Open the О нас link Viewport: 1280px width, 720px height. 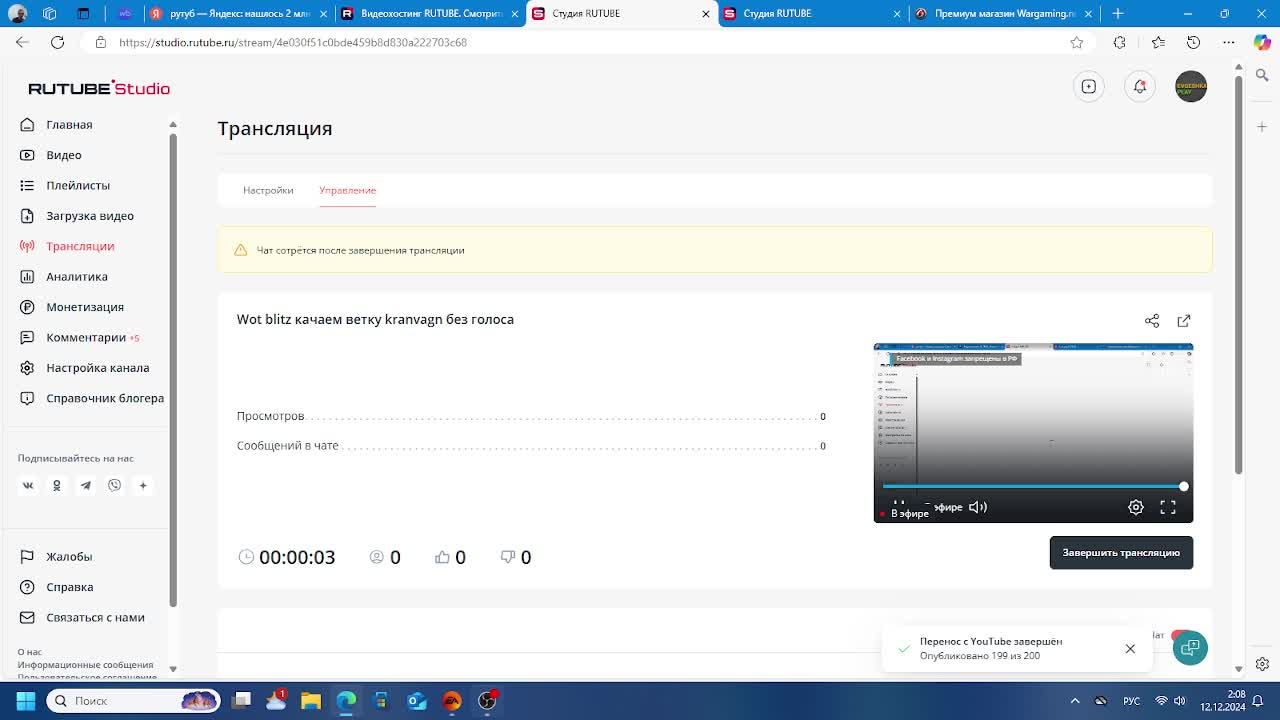pos(30,652)
